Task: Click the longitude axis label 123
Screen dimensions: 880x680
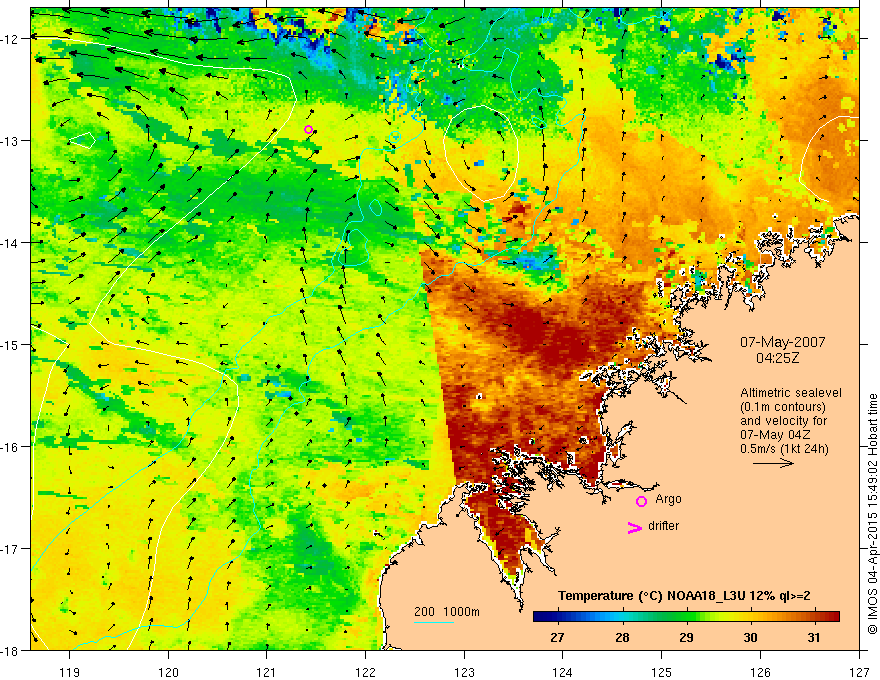Action: (464, 672)
